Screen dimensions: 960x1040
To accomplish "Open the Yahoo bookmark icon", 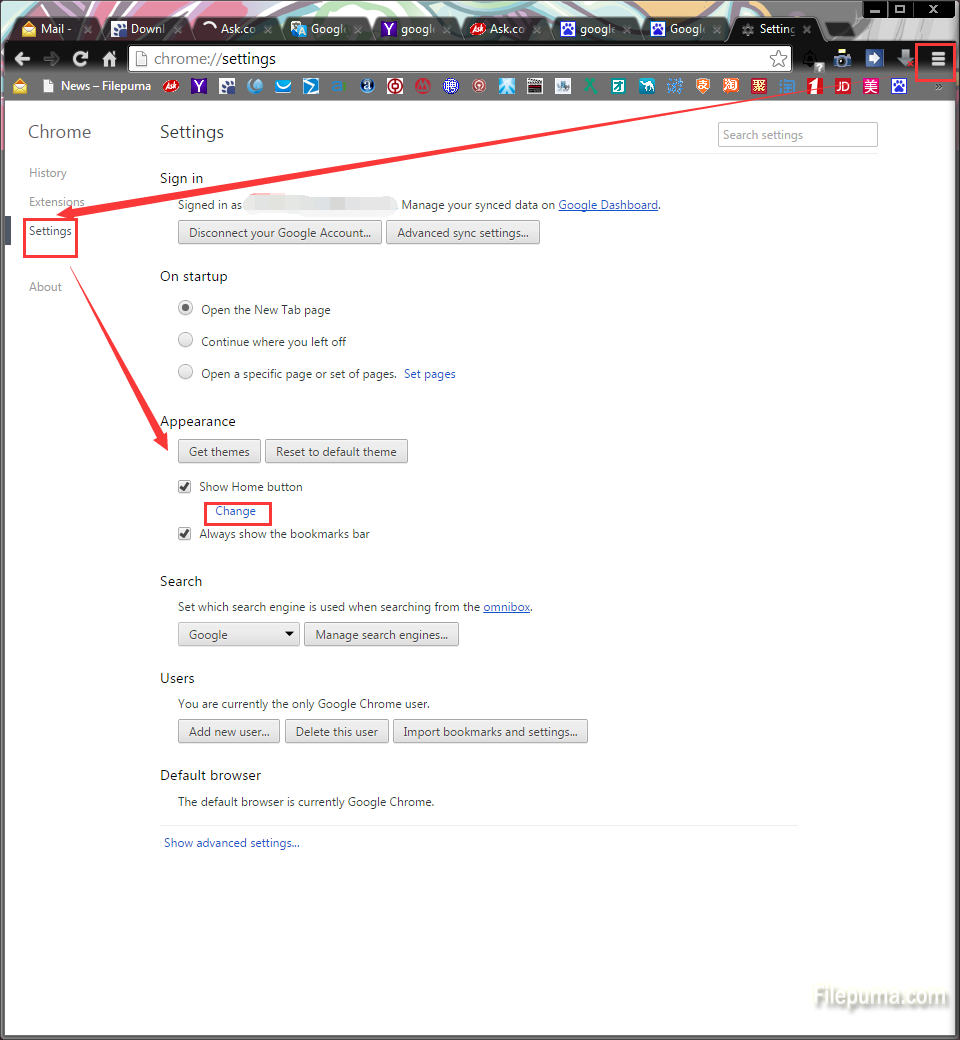I will 199,86.
